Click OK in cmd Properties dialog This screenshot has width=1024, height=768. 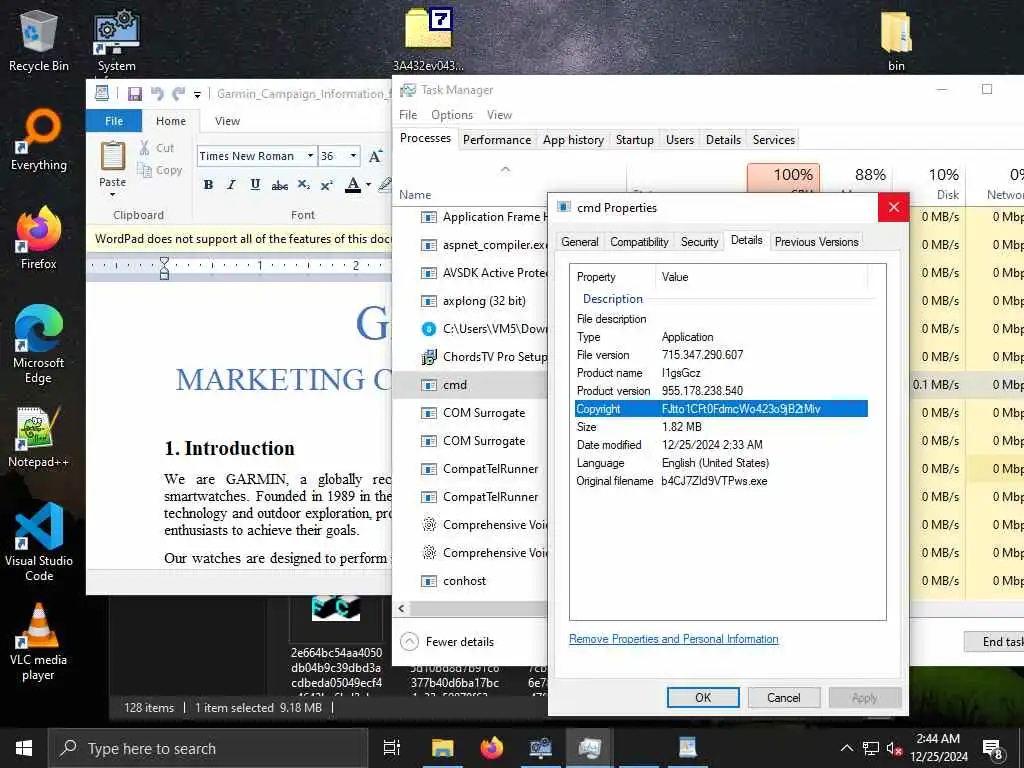(703, 697)
